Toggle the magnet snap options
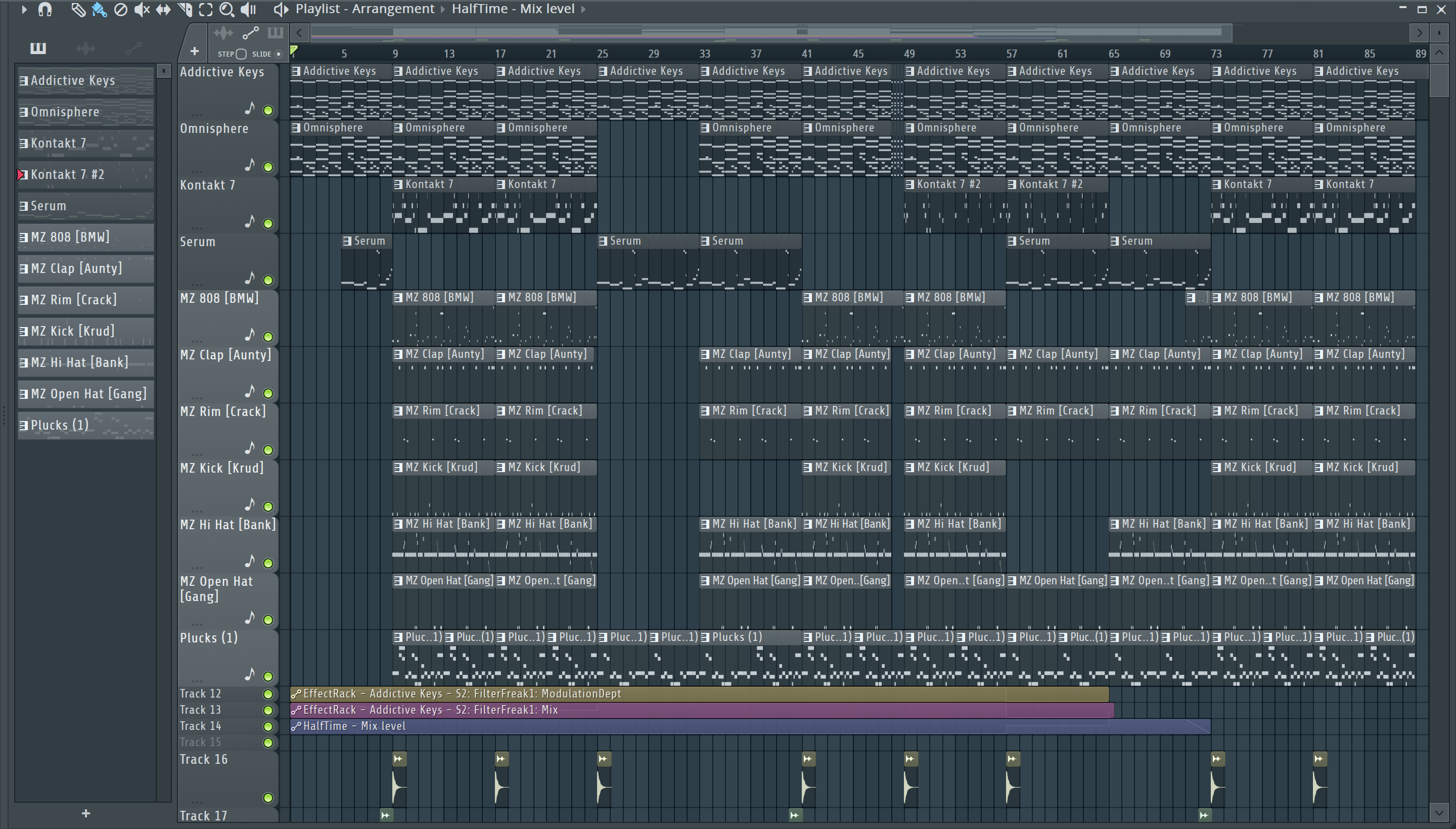The height and width of the screenshot is (829, 1456). [45, 9]
